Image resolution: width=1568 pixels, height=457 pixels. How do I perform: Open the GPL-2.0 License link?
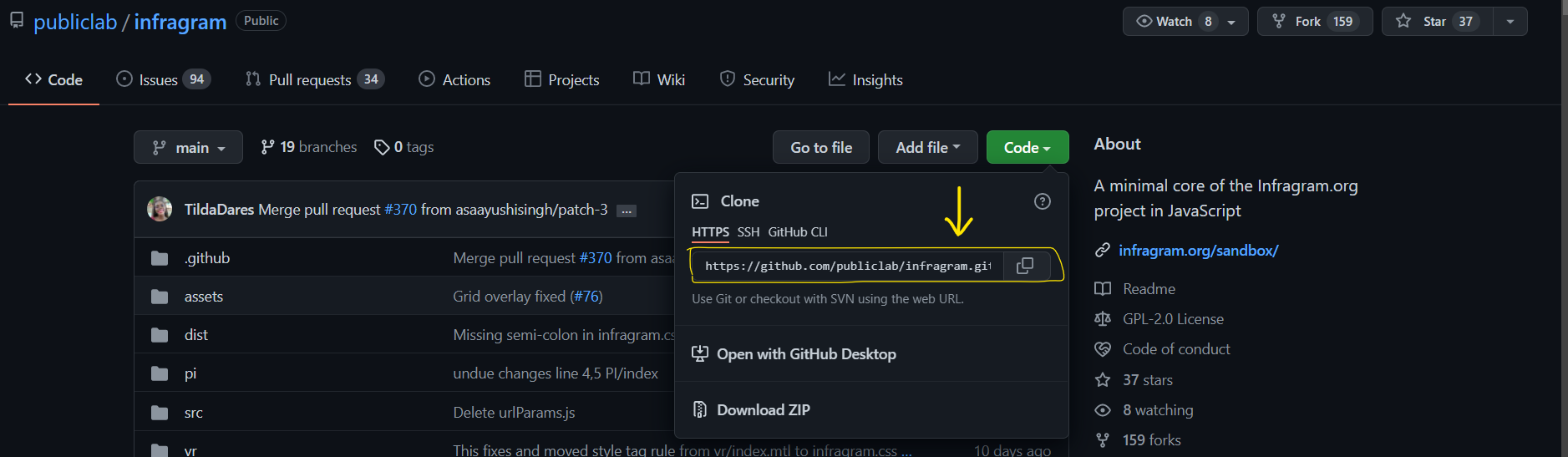point(1173,319)
